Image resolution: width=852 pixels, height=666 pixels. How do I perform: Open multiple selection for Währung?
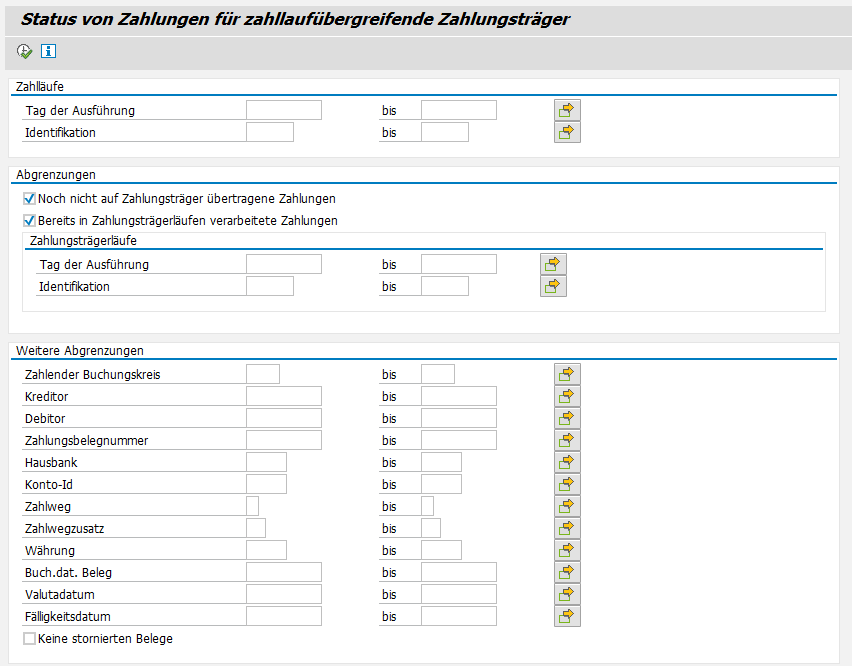(567, 550)
